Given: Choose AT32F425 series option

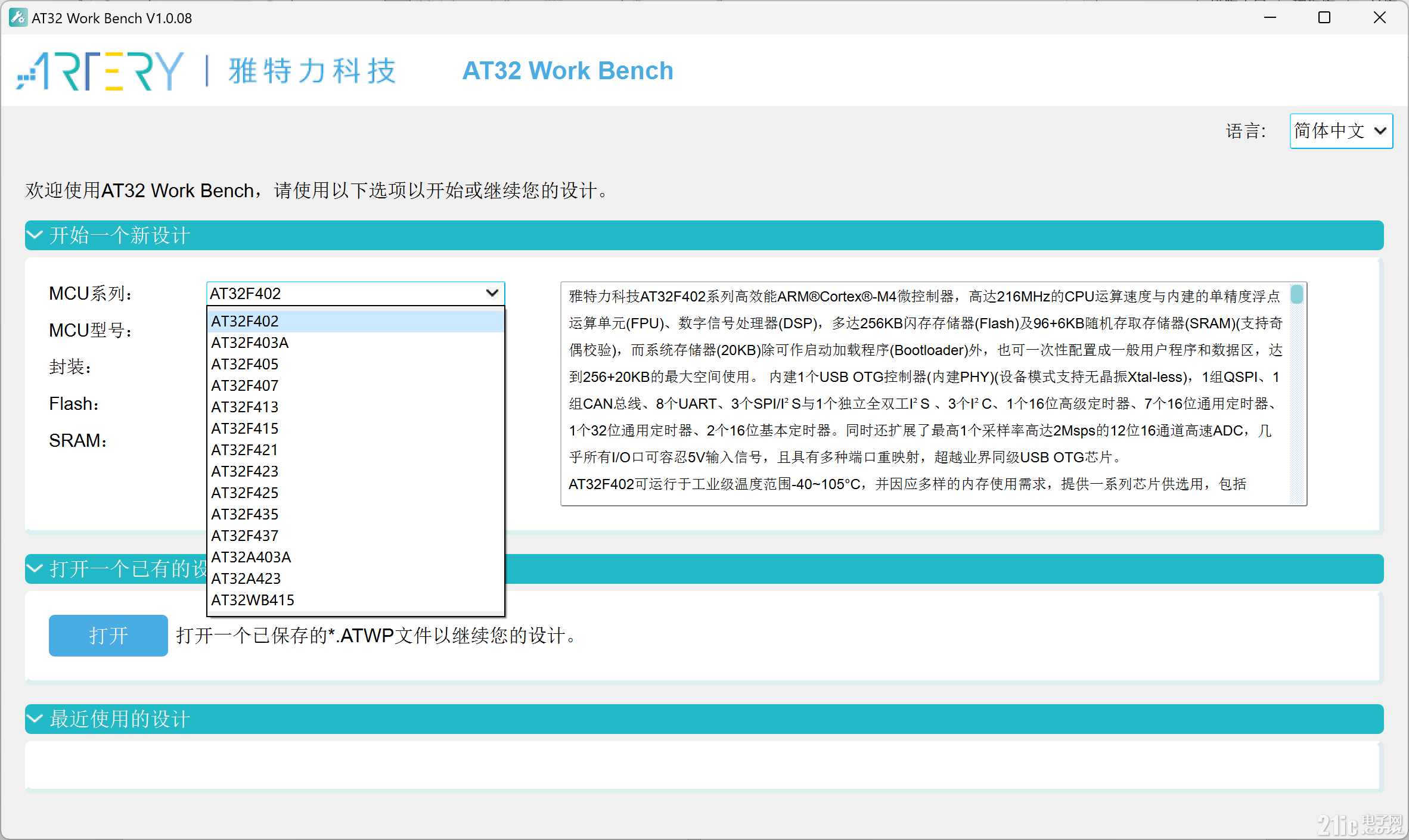Looking at the screenshot, I should point(355,493).
